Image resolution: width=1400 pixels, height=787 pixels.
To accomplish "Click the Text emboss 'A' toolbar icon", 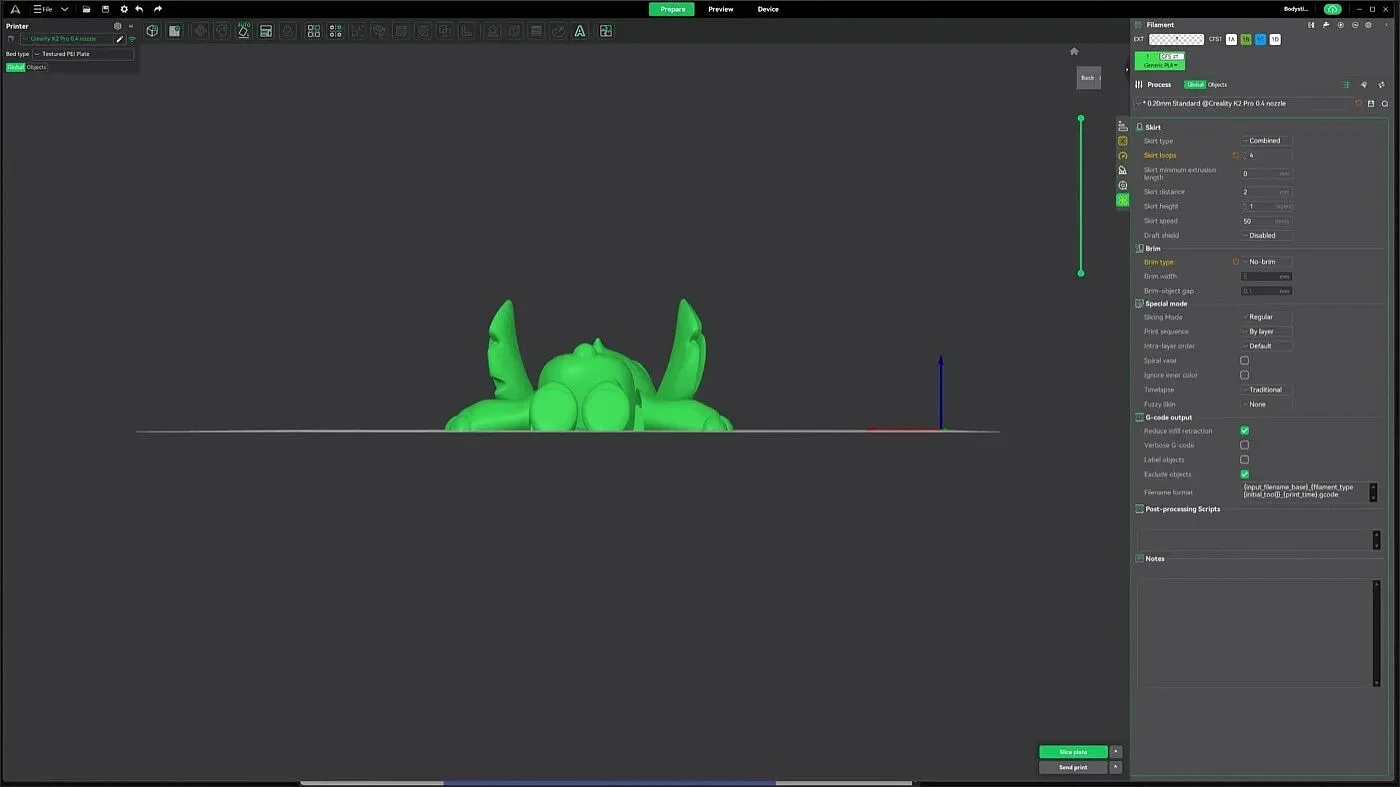I will [x=579, y=31].
